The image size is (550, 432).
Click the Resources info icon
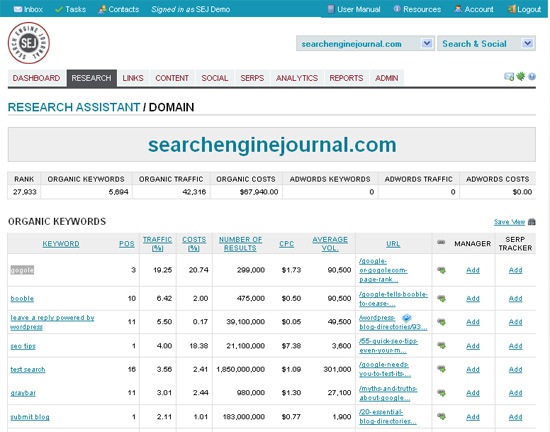(x=397, y=9)
